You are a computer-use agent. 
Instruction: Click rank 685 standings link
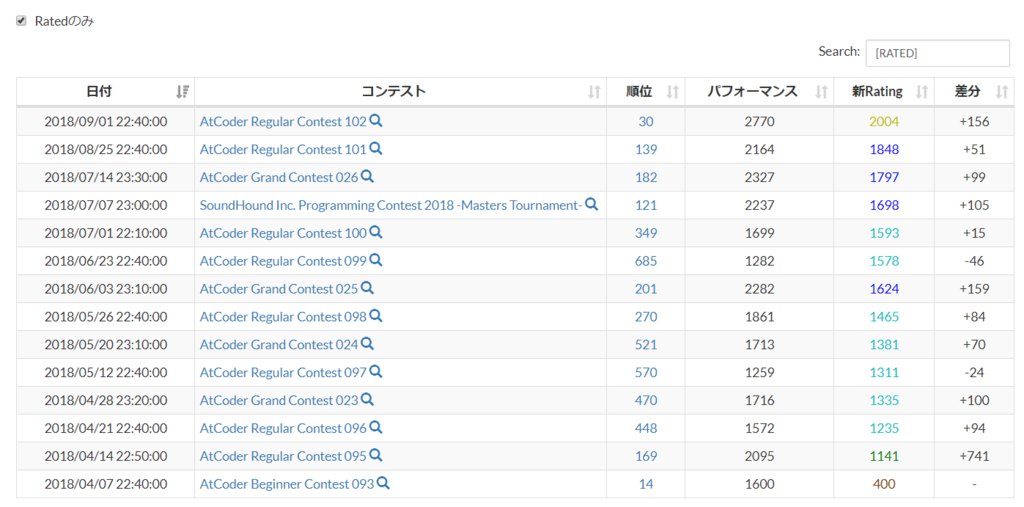coord(646,261)
